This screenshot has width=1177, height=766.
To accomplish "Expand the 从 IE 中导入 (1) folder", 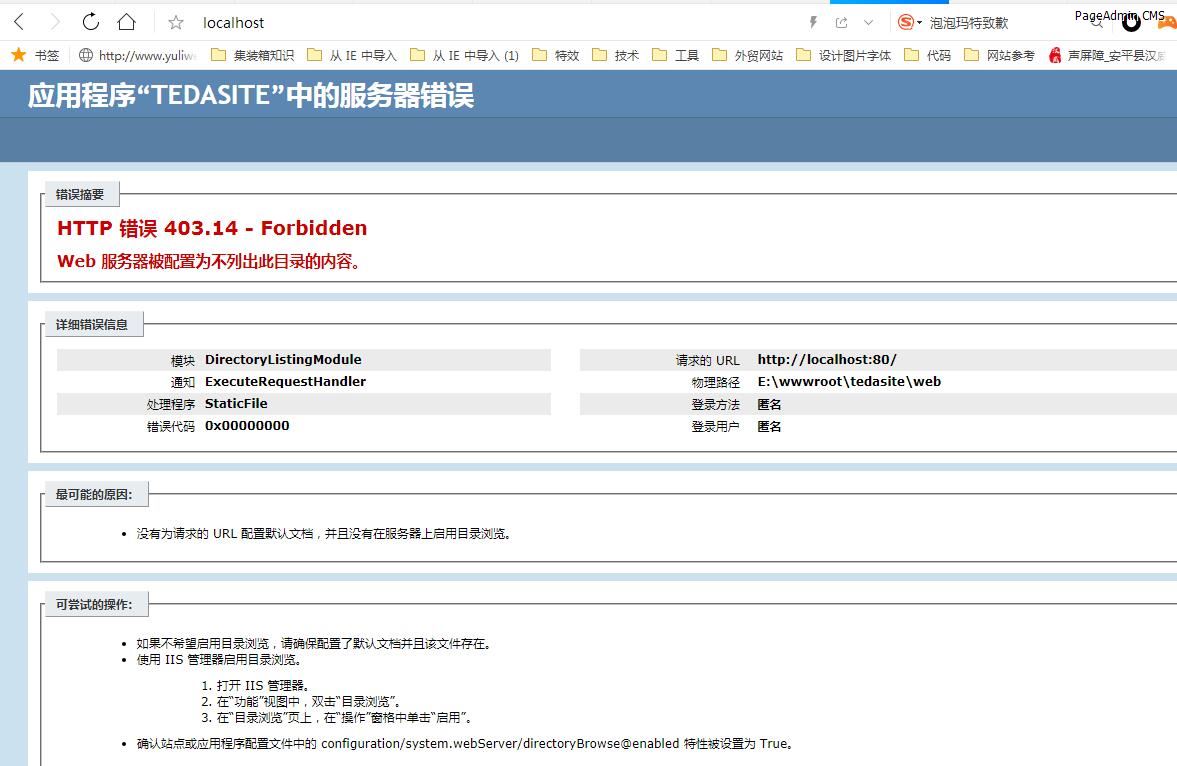I will (464, 55).
